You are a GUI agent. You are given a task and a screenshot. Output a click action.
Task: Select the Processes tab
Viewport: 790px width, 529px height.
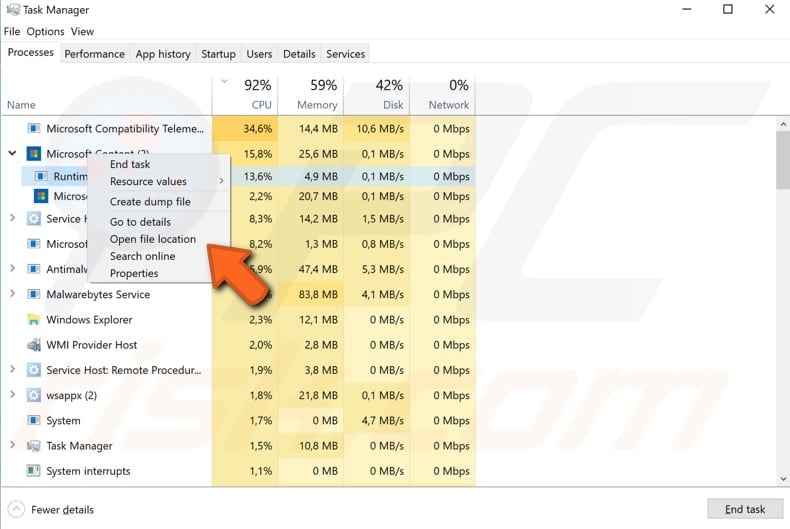[31, 52]
